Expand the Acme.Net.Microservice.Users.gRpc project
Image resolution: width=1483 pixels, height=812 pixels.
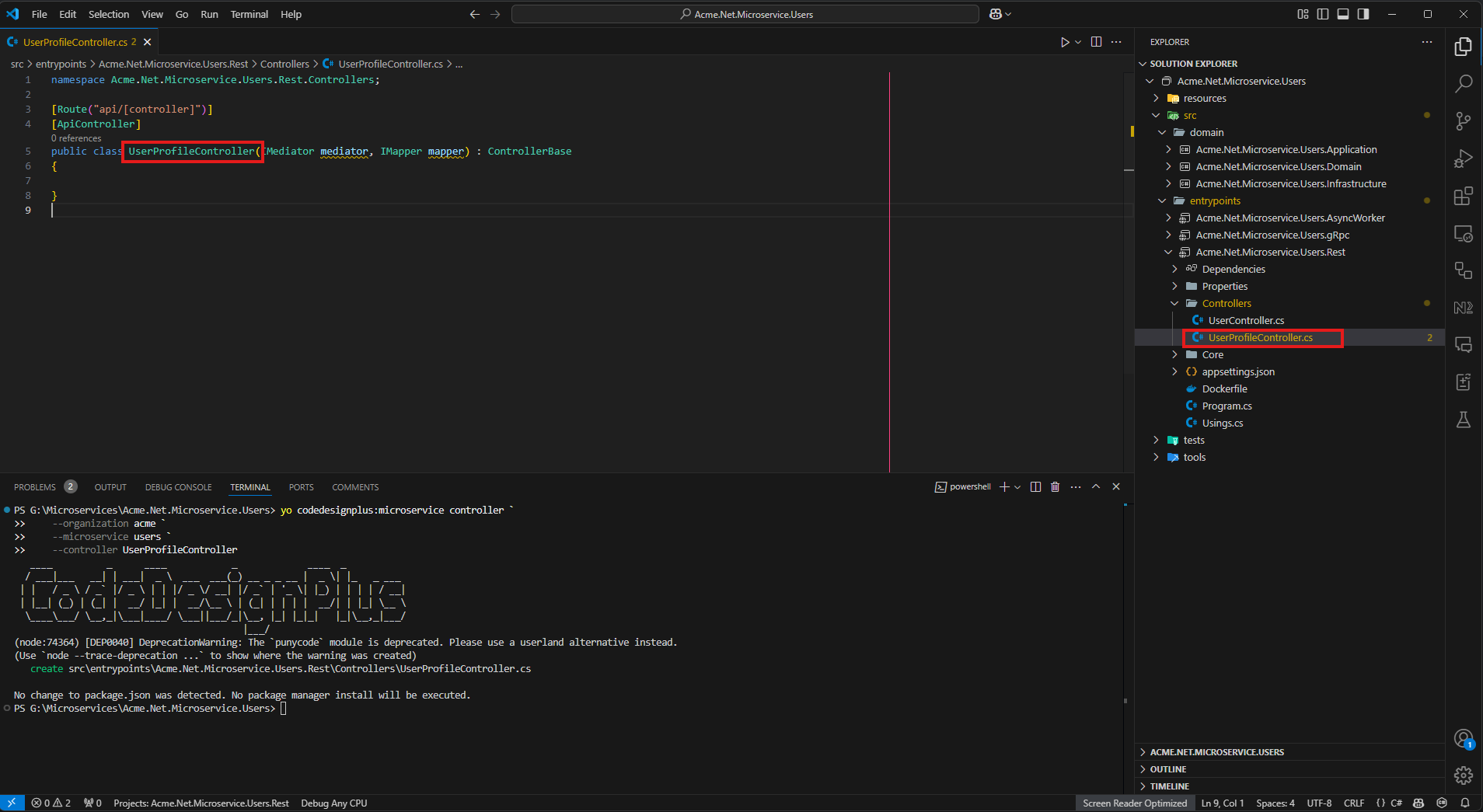pyautogui.click(x=1168, y=235)
